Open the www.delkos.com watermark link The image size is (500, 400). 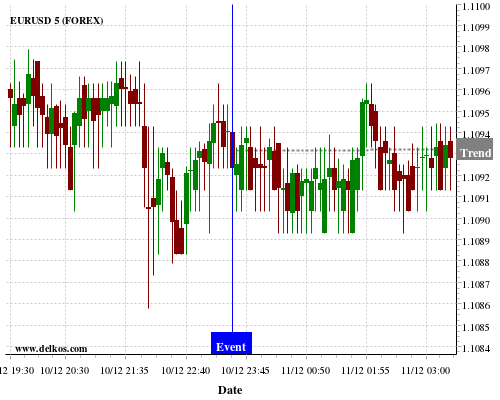tap(51, 349)
